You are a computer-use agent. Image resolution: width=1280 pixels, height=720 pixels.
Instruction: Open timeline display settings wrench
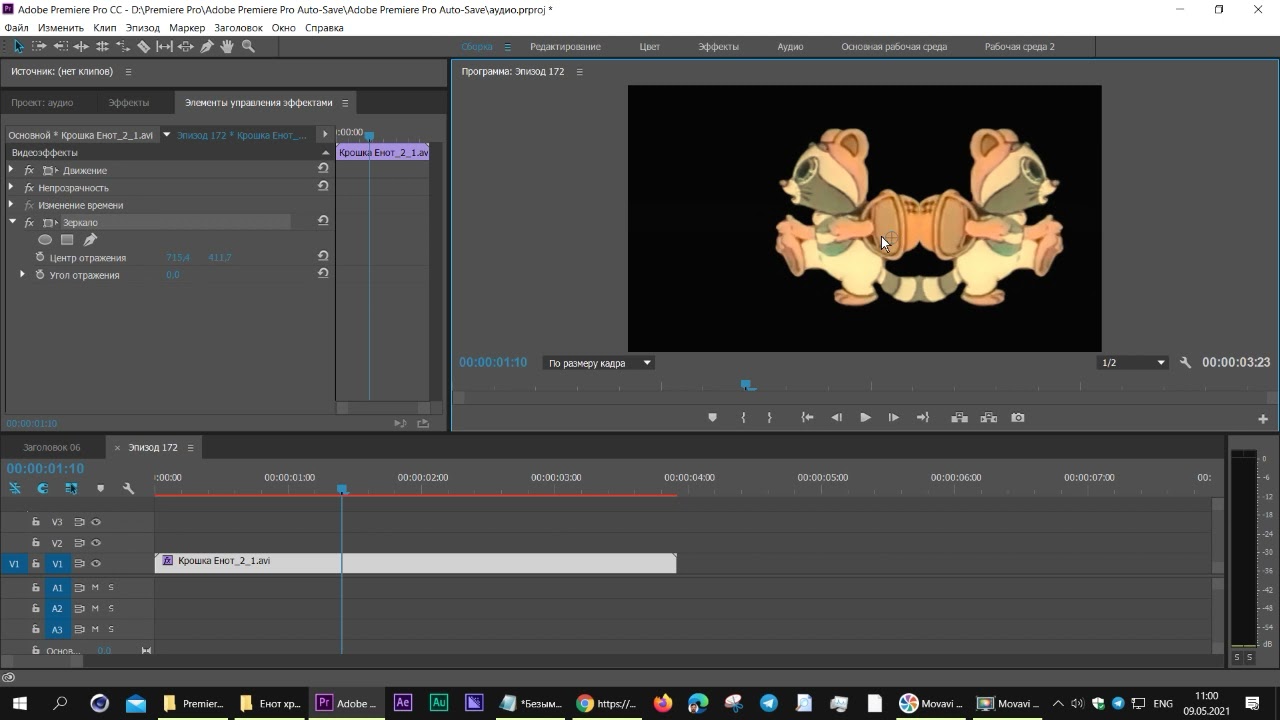coord(128,488)
